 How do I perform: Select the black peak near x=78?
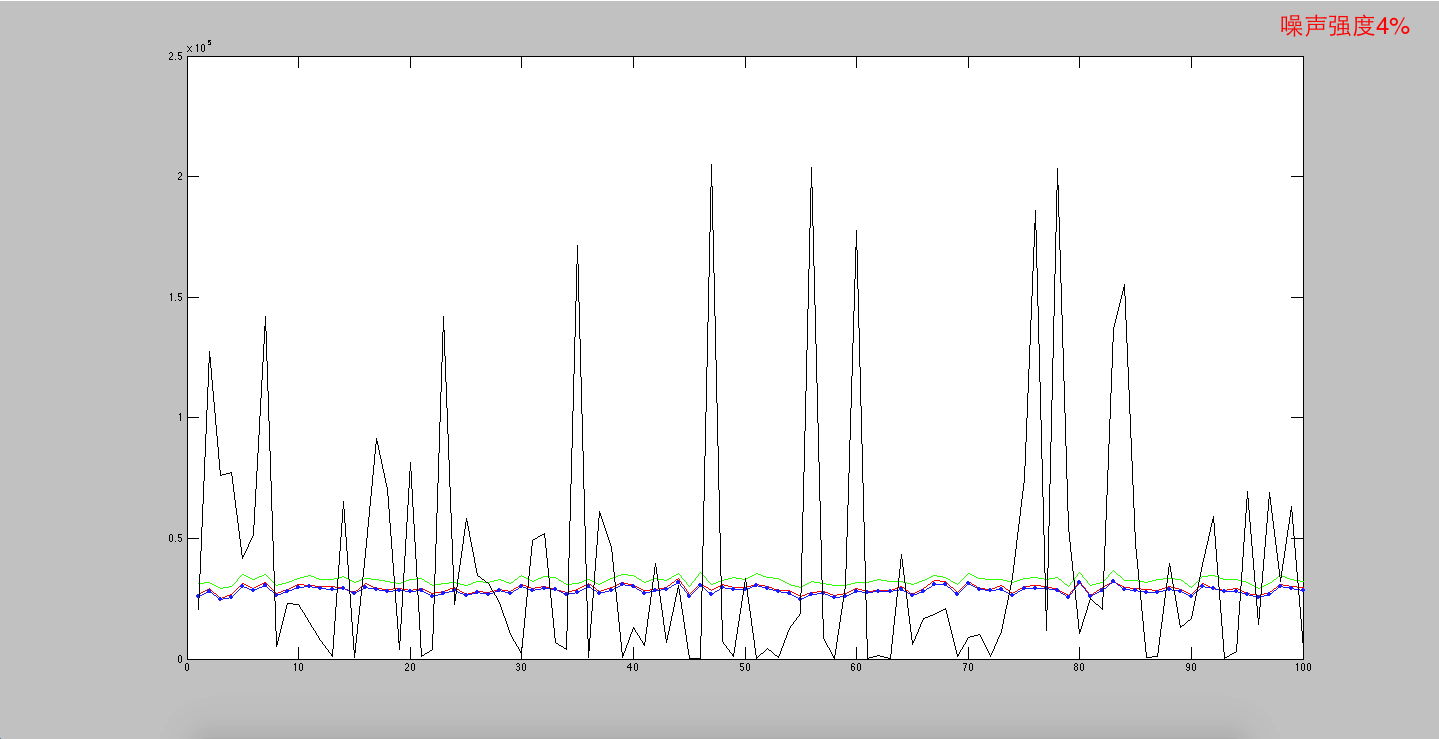click(1057, 170)
